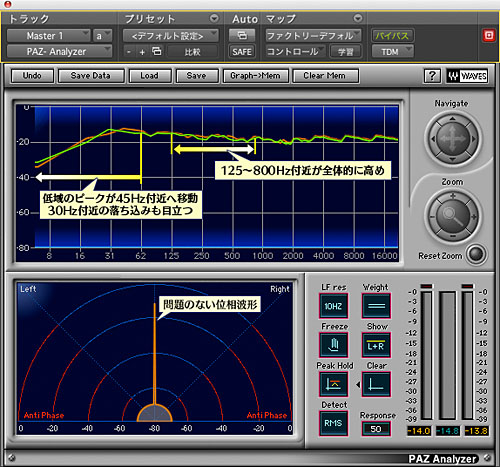The image size is (500, 467).
Task: Click the Navigate arrows pad
Action: (453, 138)
